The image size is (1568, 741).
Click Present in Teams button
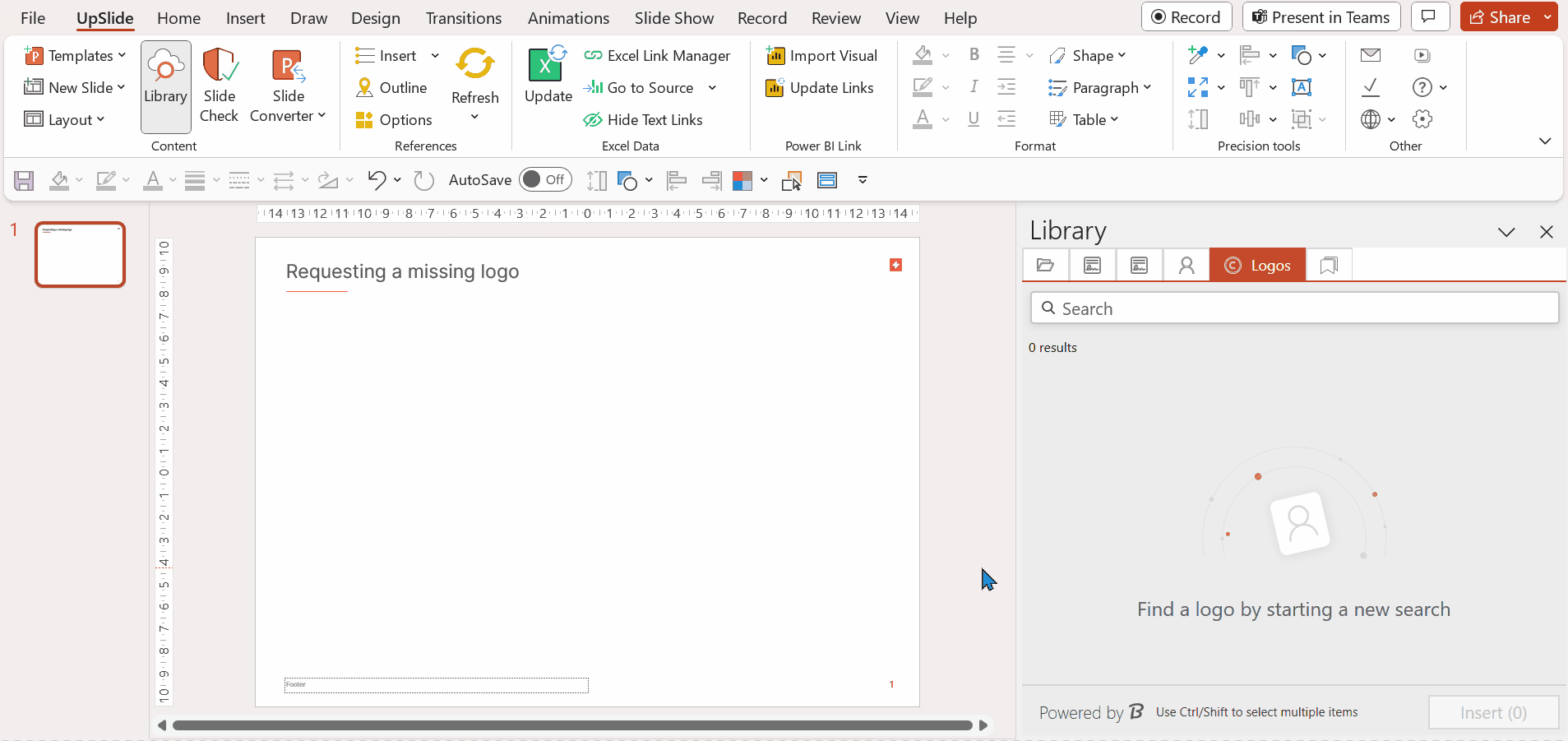click(x=1321, y=16)
